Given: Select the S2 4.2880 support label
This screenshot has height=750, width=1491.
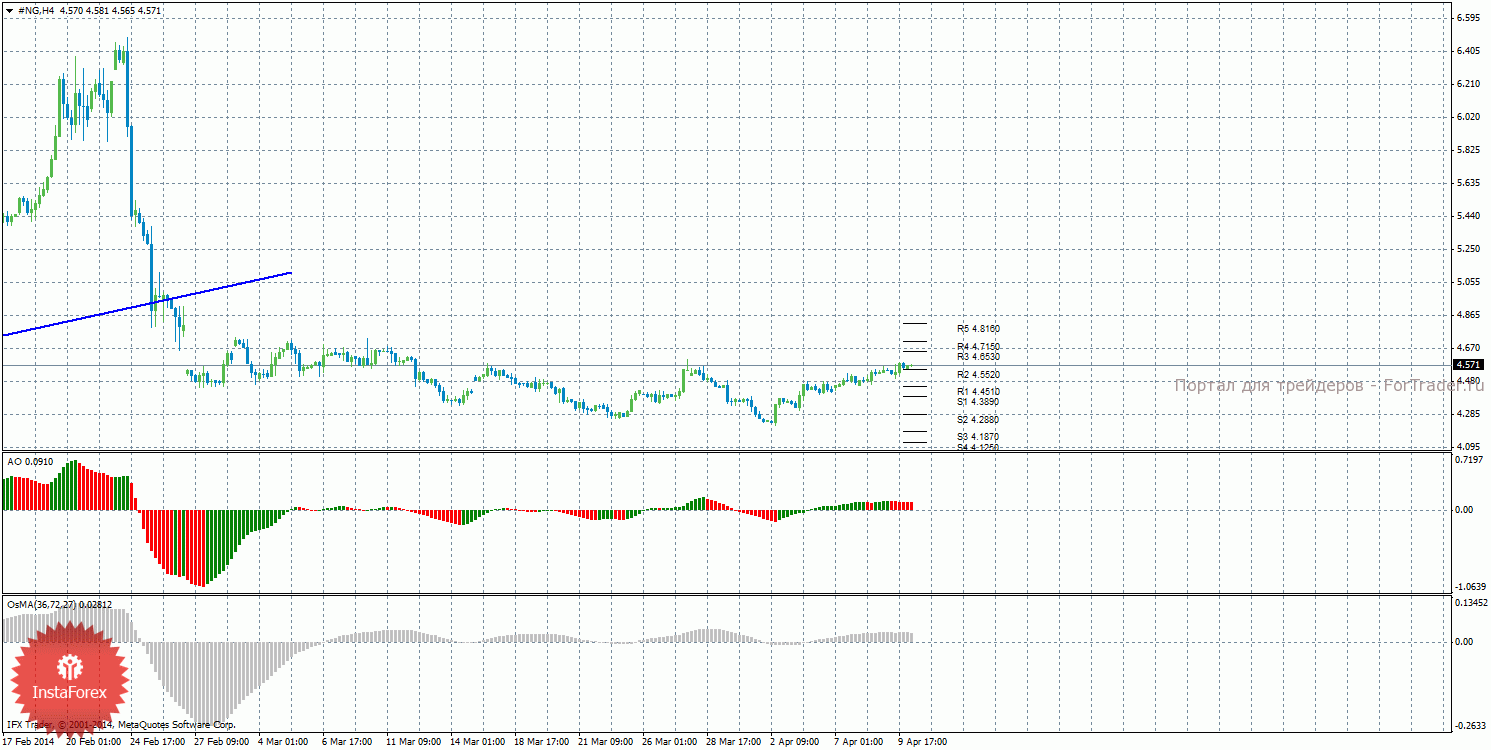Looking at the screenshot, I should click(978, 420).
